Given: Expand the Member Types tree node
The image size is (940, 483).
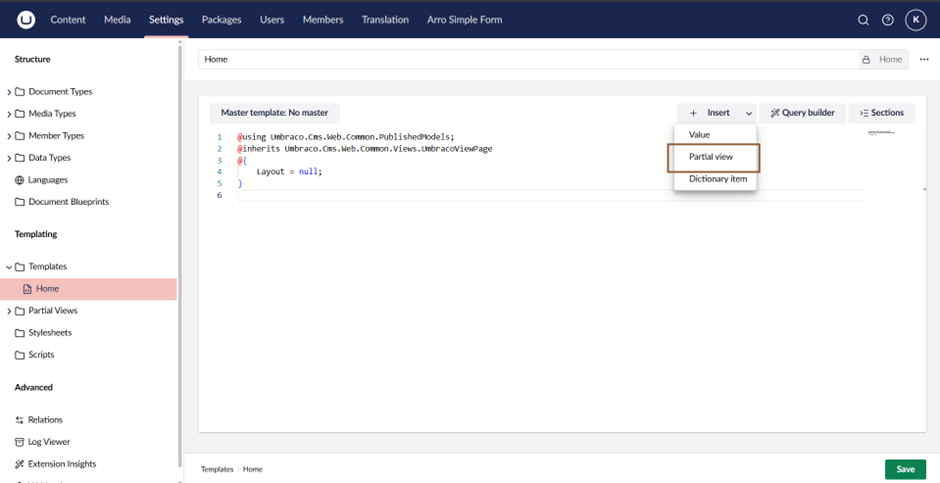Looking at the screenshot, I should tap(9, 136).
